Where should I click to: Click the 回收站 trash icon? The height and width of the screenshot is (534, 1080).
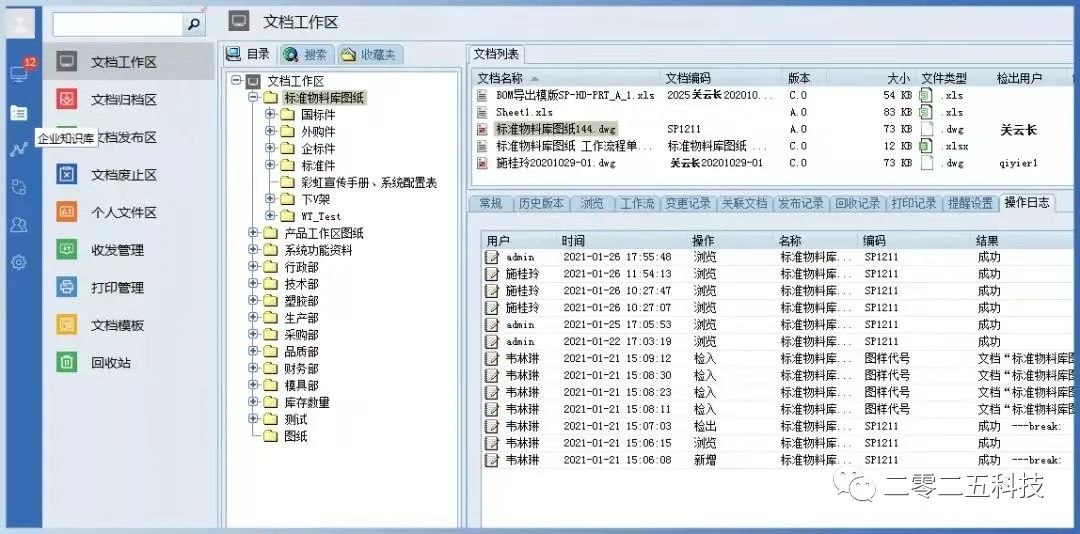(67, 362)
